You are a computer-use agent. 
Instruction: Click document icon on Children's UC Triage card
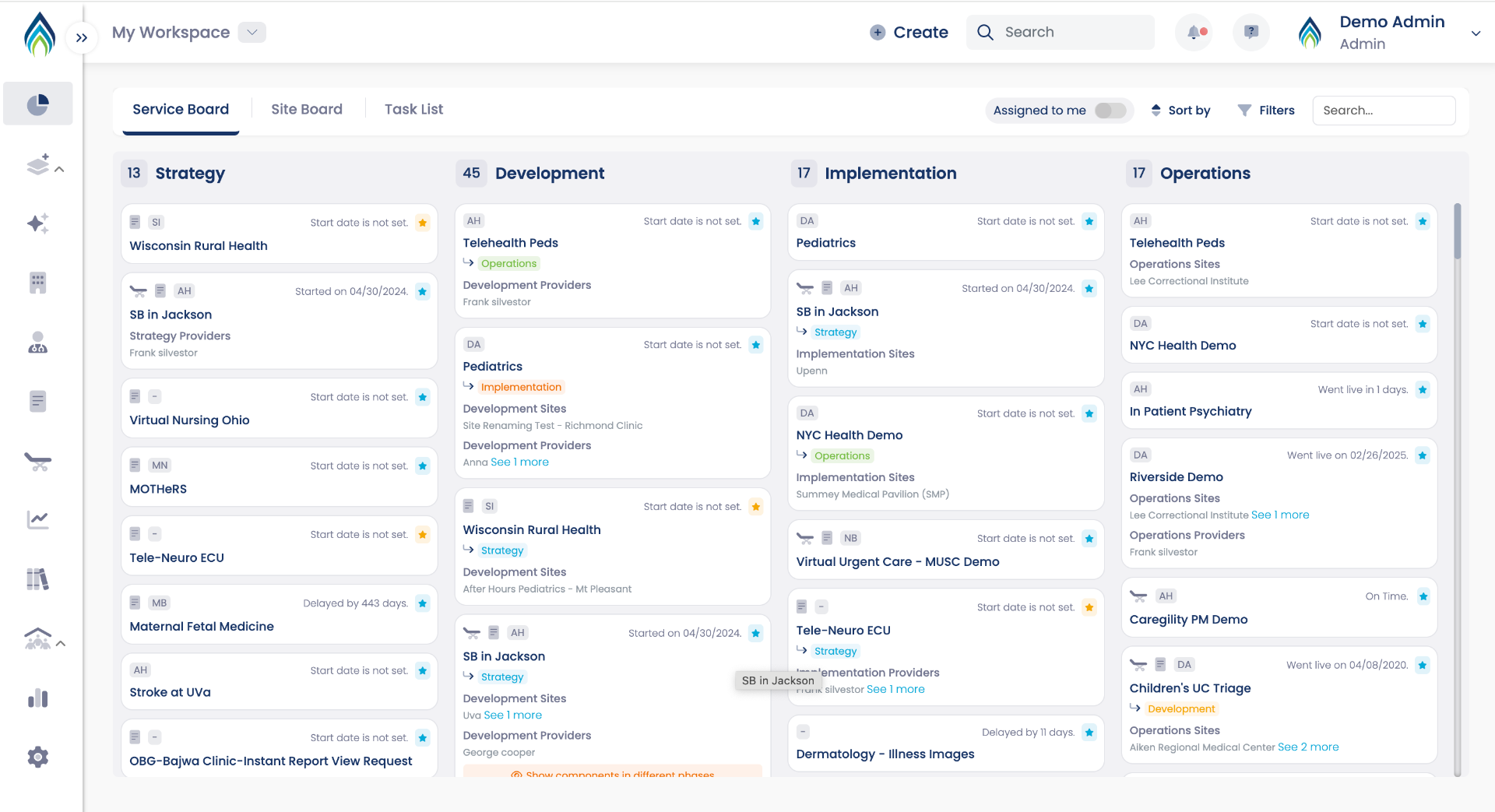(1160, 664)
